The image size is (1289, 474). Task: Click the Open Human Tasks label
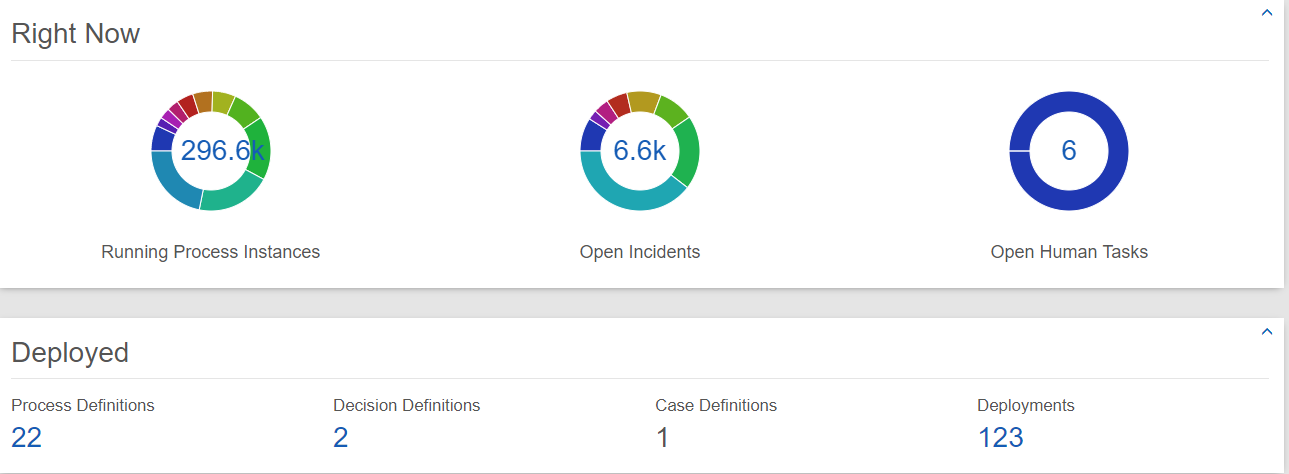click(x=1069, y=252)
